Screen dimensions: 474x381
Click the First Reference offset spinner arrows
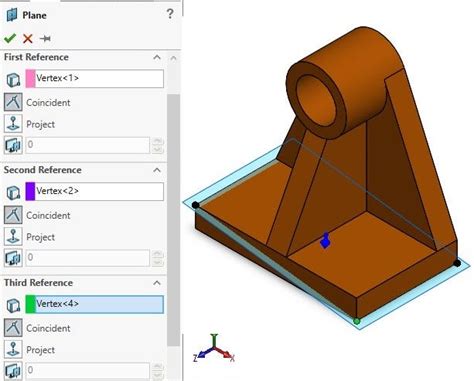coord(157,145)
